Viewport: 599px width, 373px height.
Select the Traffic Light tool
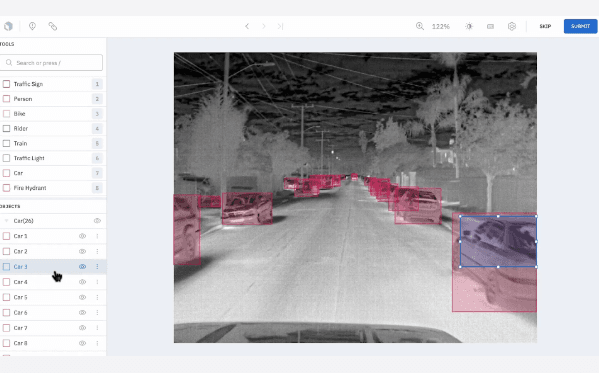point(53,158)
